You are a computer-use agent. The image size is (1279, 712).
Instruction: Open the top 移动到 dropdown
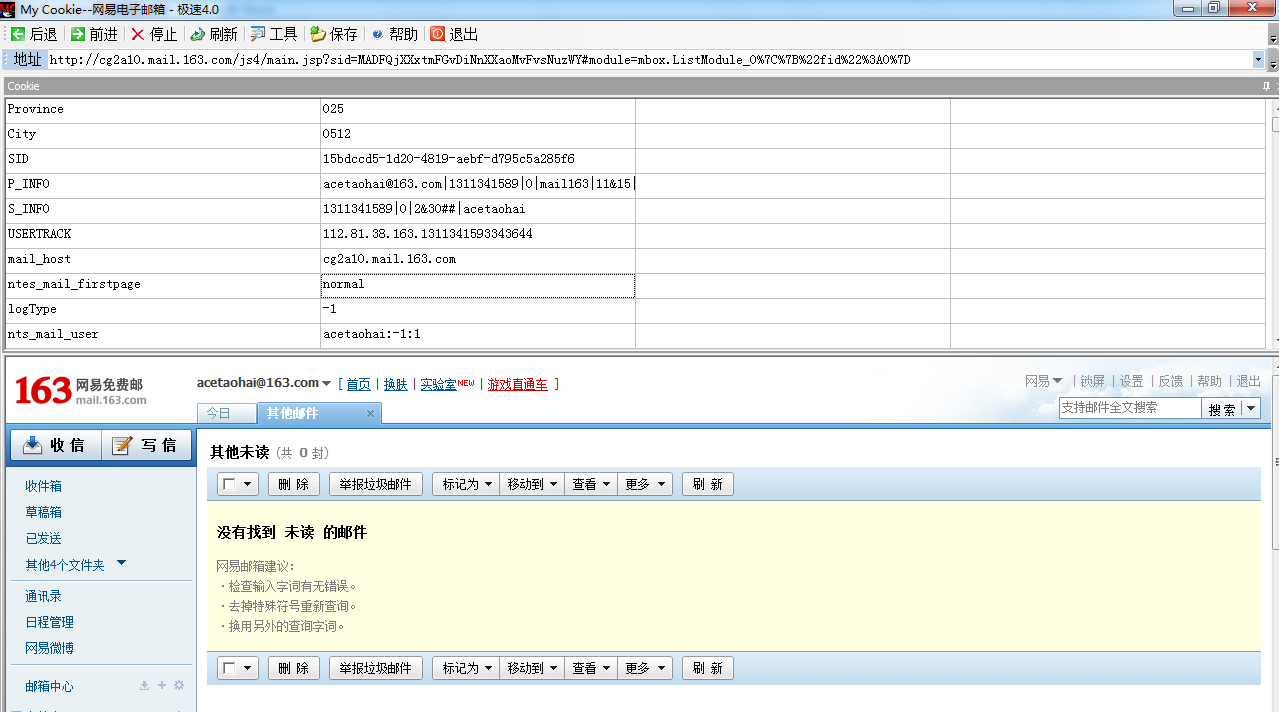pyautogui.click(x=531, y=484)
